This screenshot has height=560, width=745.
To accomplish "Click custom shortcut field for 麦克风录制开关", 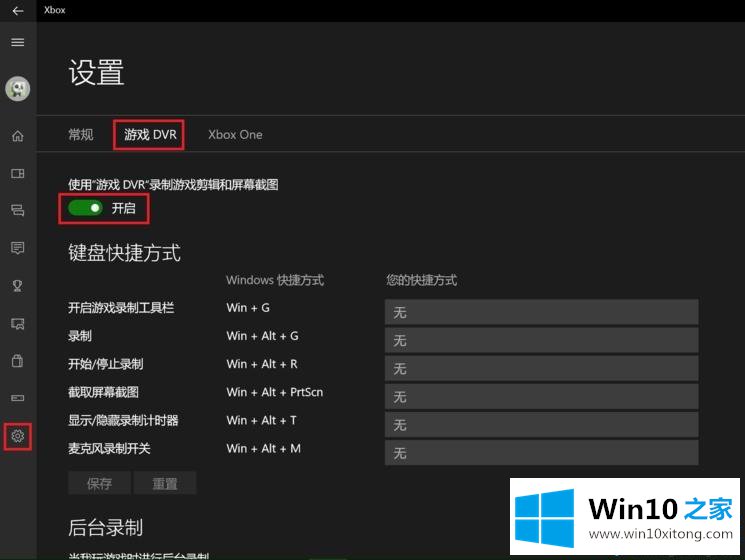I will (541, 453).
